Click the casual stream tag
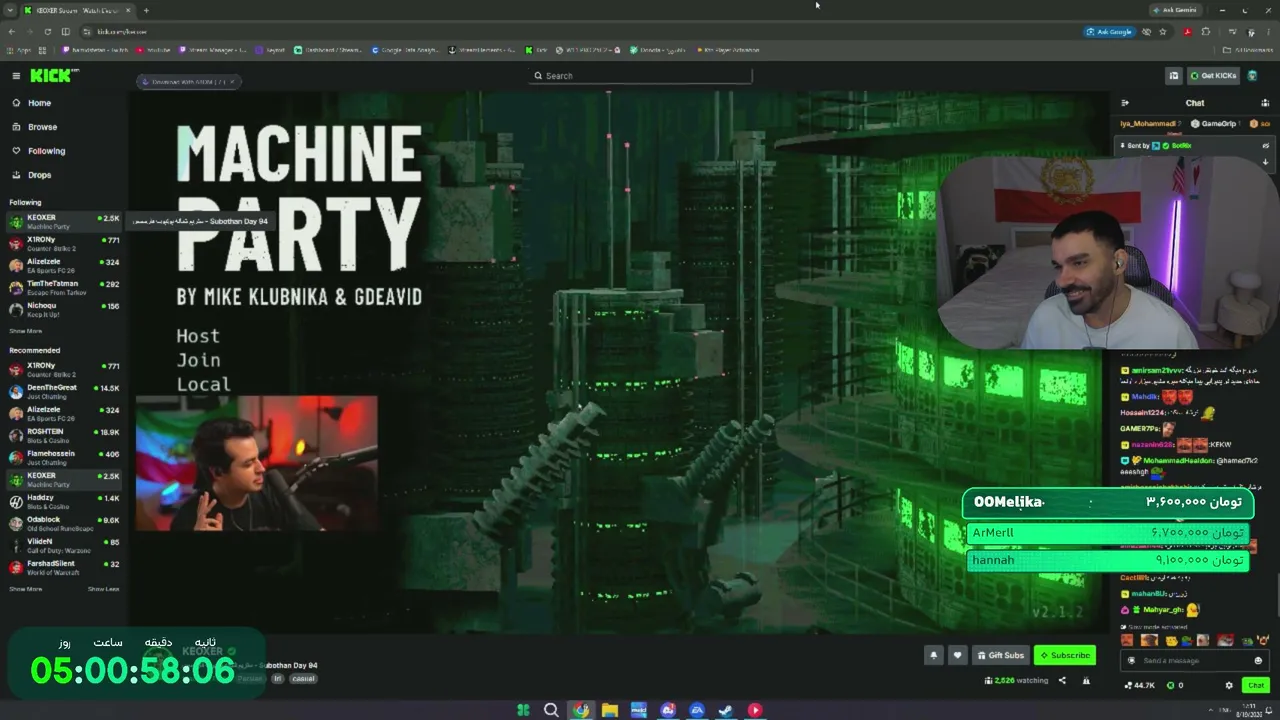Image resolution: width=1280 pixels, height=720 pixels. (303, 679)
